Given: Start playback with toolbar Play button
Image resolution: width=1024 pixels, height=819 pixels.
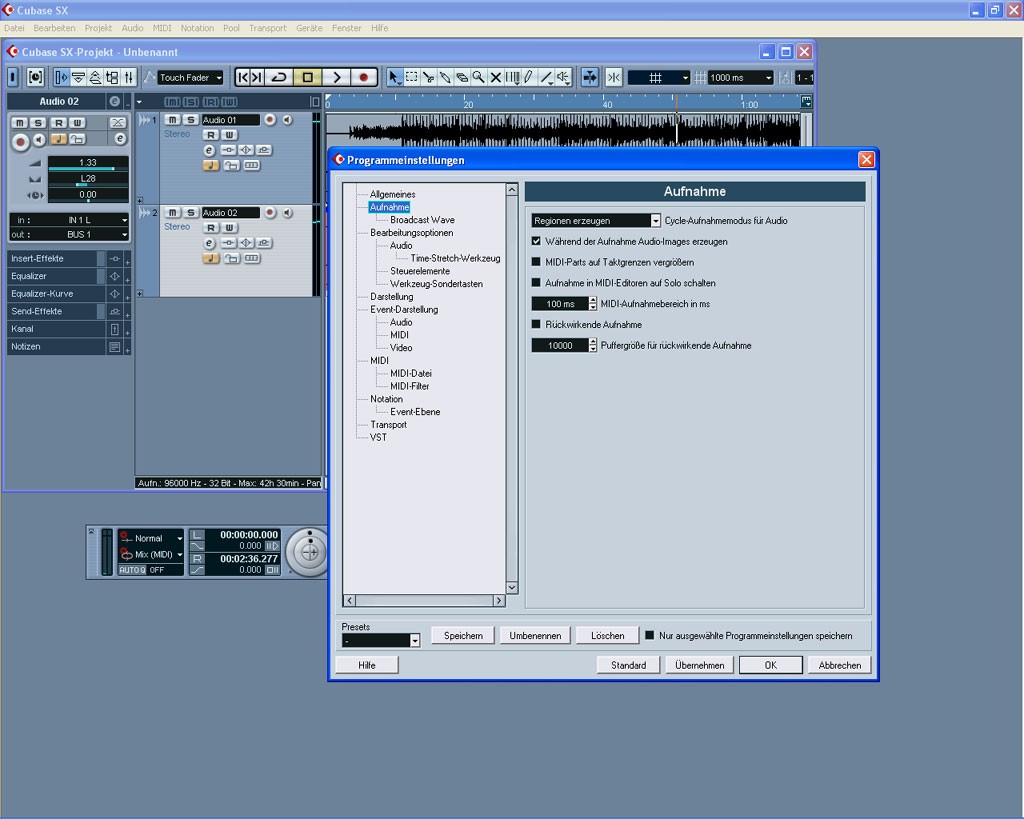Looking at the screenshot, I should [x=336, y=77].
